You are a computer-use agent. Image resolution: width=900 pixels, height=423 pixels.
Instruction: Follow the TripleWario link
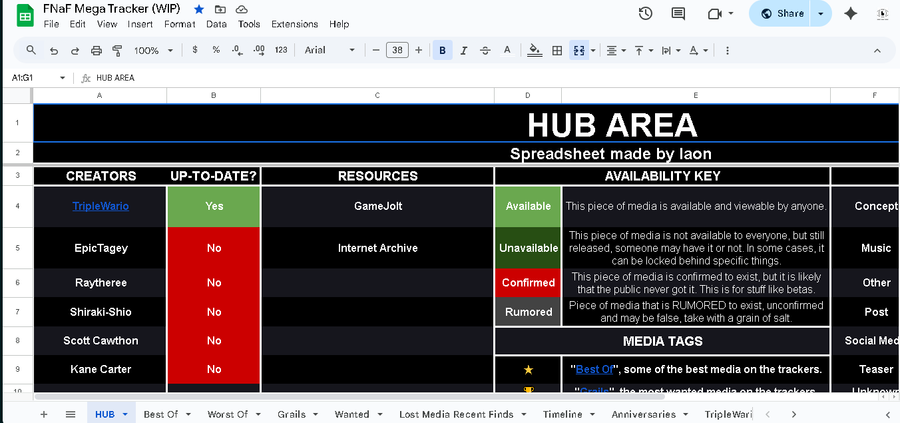coord(100,206)
